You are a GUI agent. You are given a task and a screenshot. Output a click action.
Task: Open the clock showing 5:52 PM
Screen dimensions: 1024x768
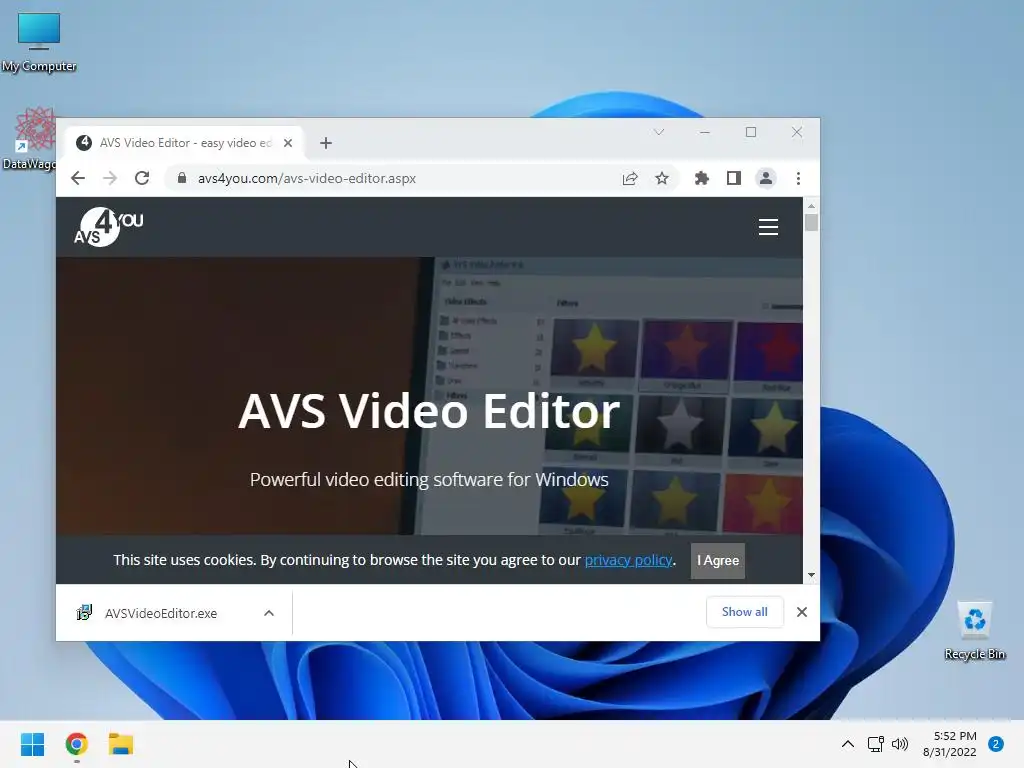(950, 744)
